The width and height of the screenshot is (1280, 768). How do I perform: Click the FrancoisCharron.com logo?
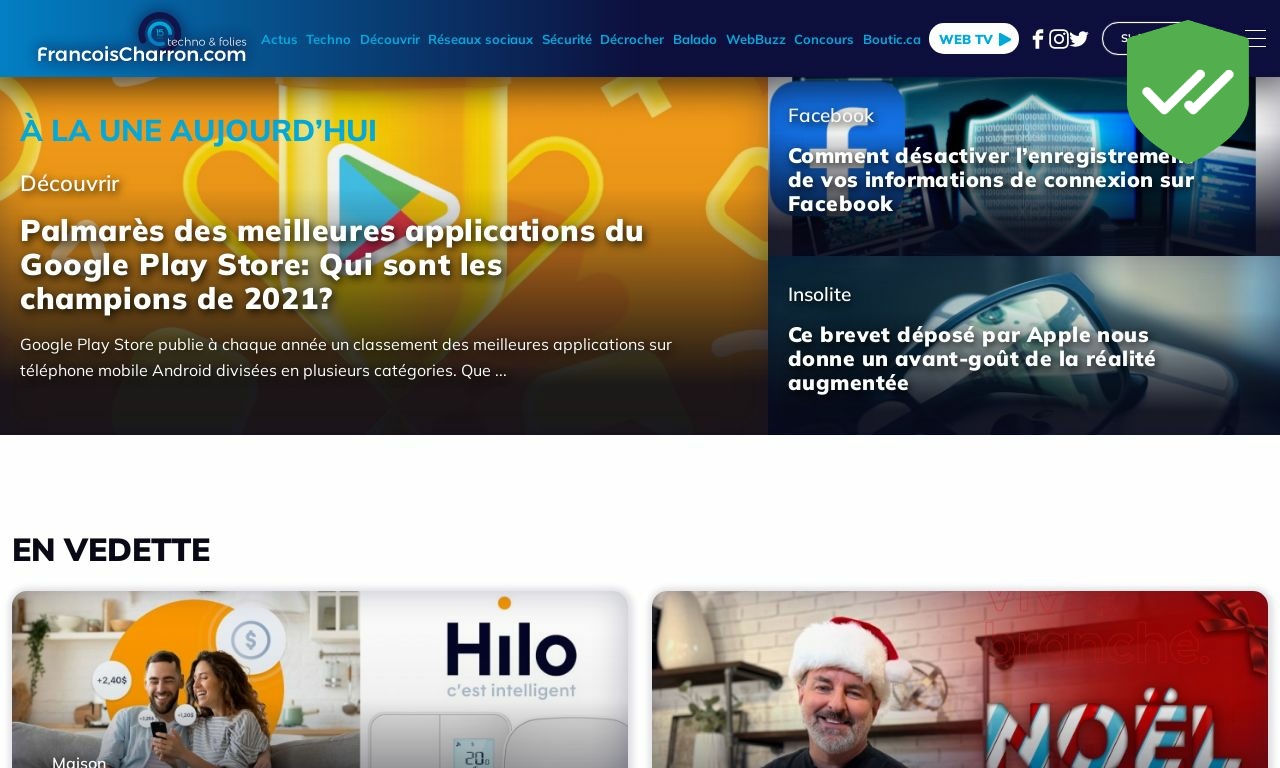click(142, 38)
